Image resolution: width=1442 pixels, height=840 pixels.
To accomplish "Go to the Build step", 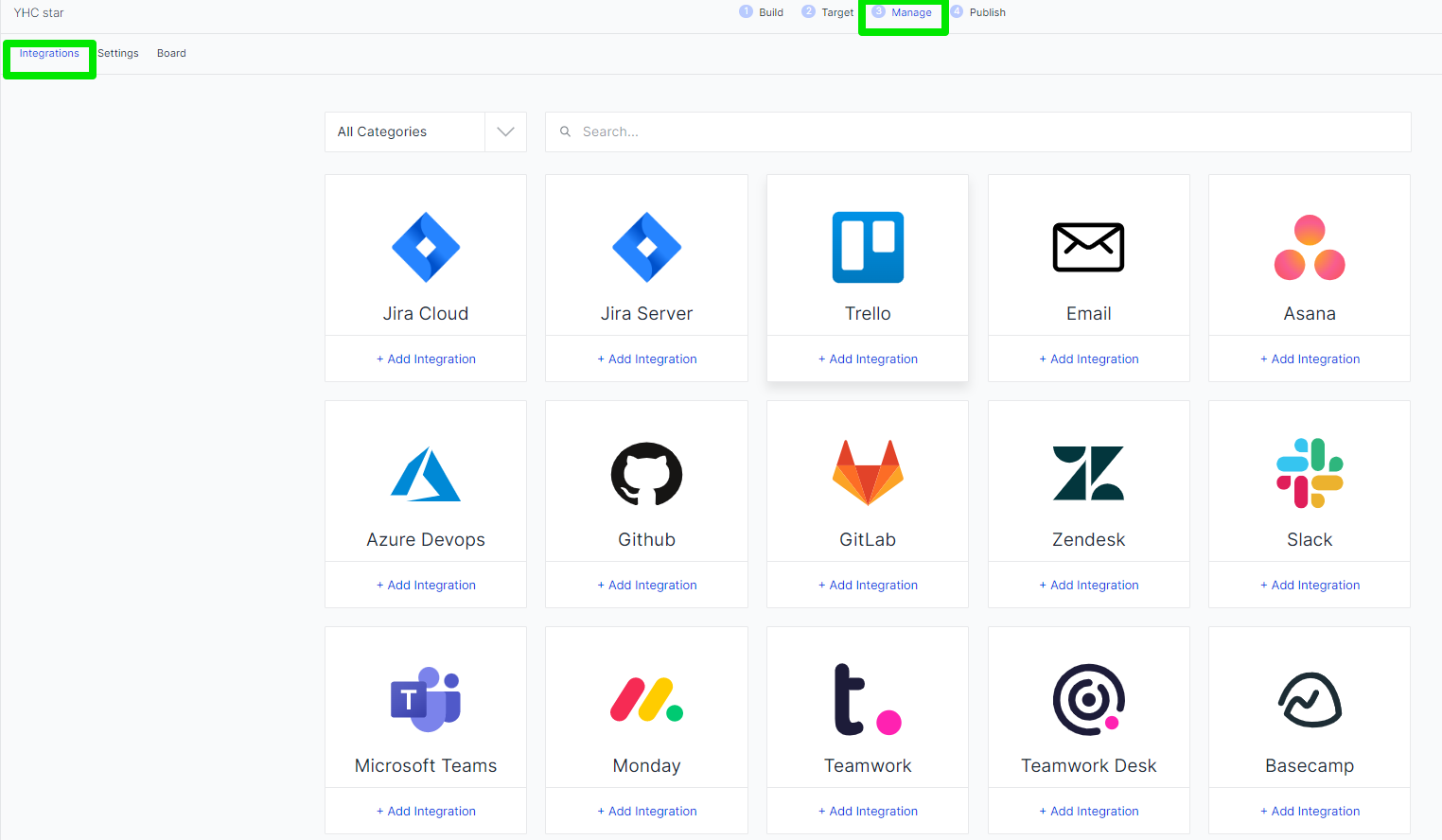I will click(x=762, y=12).
